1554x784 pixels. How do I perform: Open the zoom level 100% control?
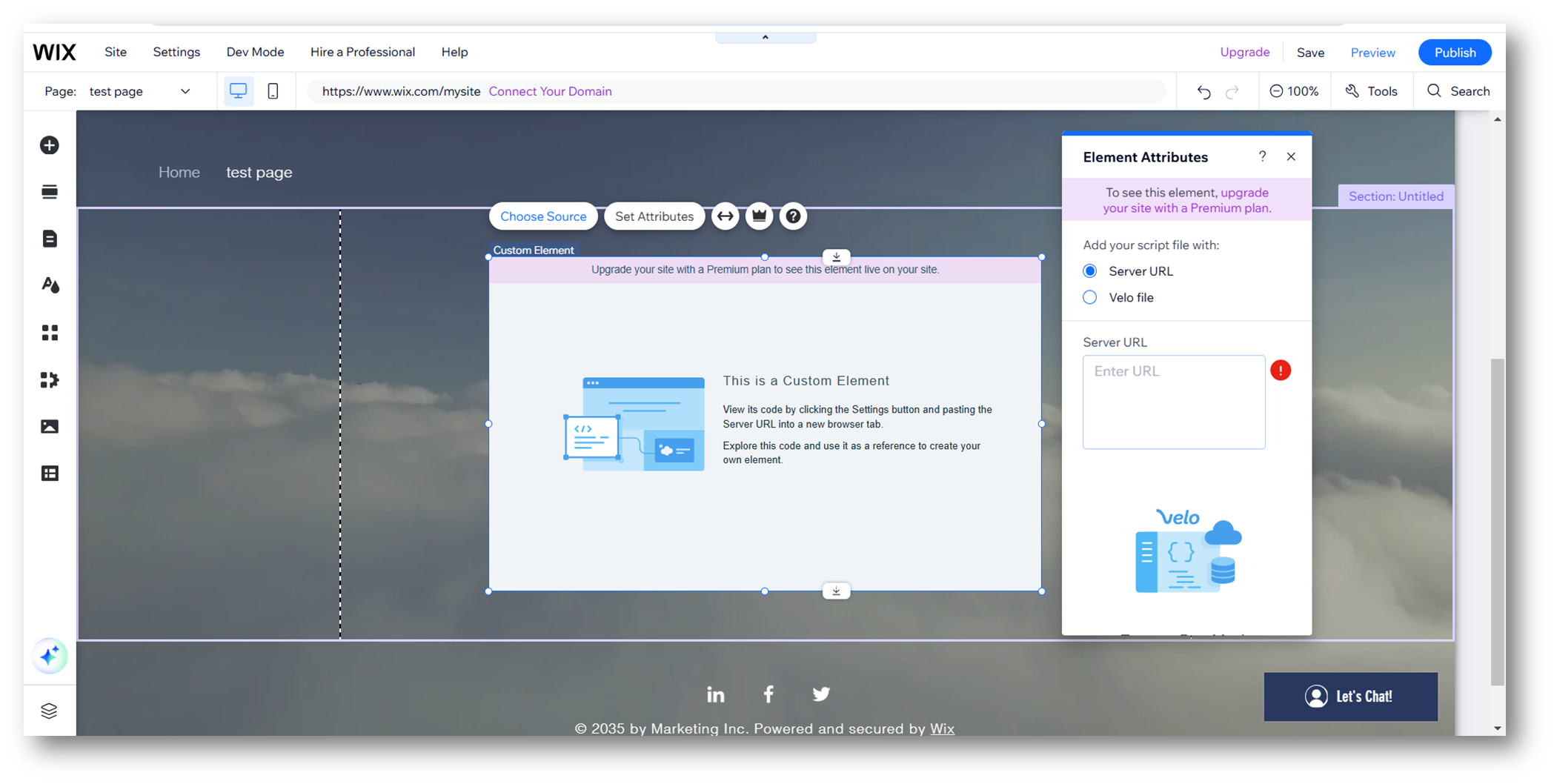click(1295, 90)
